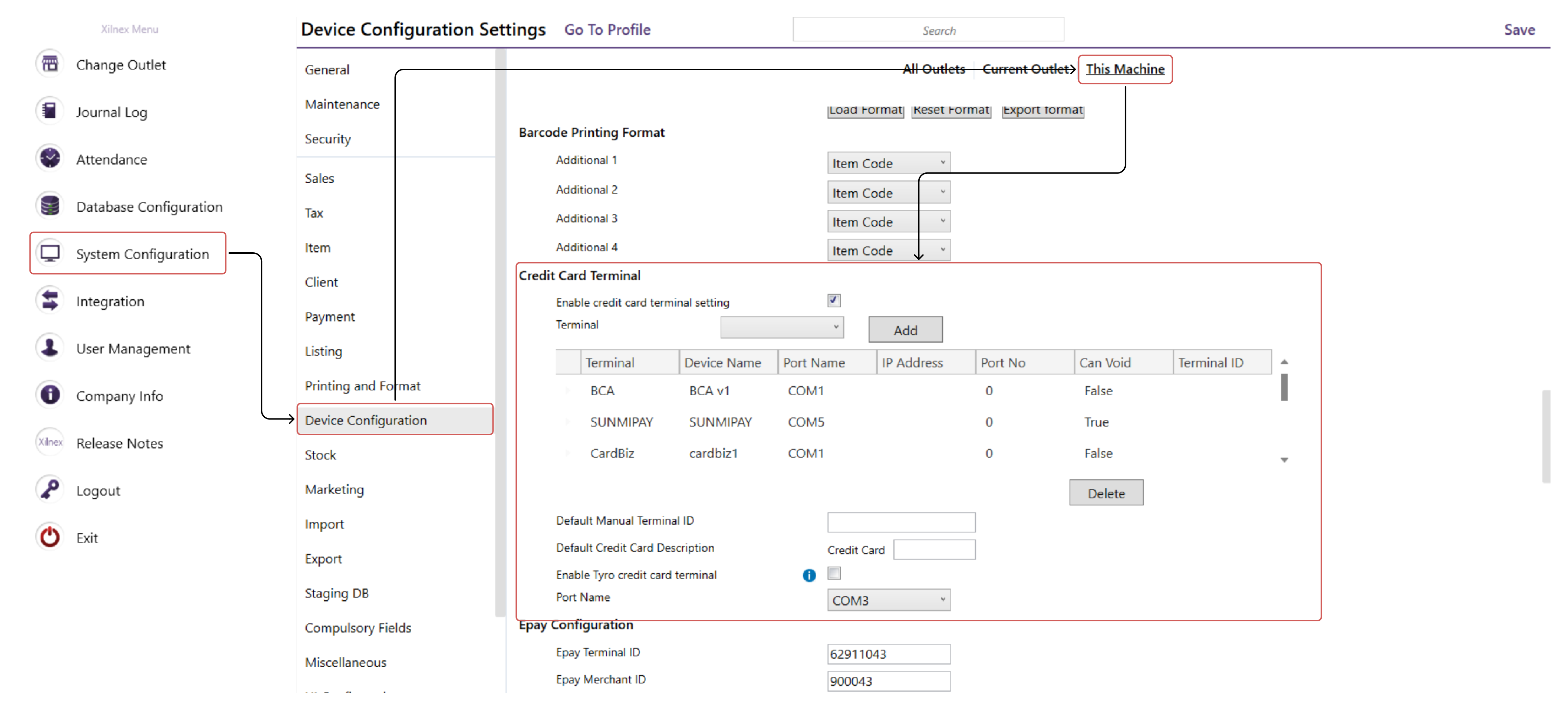1568x710 pixels.
Task: Open Journal Log via its icon
Action: 50,111
